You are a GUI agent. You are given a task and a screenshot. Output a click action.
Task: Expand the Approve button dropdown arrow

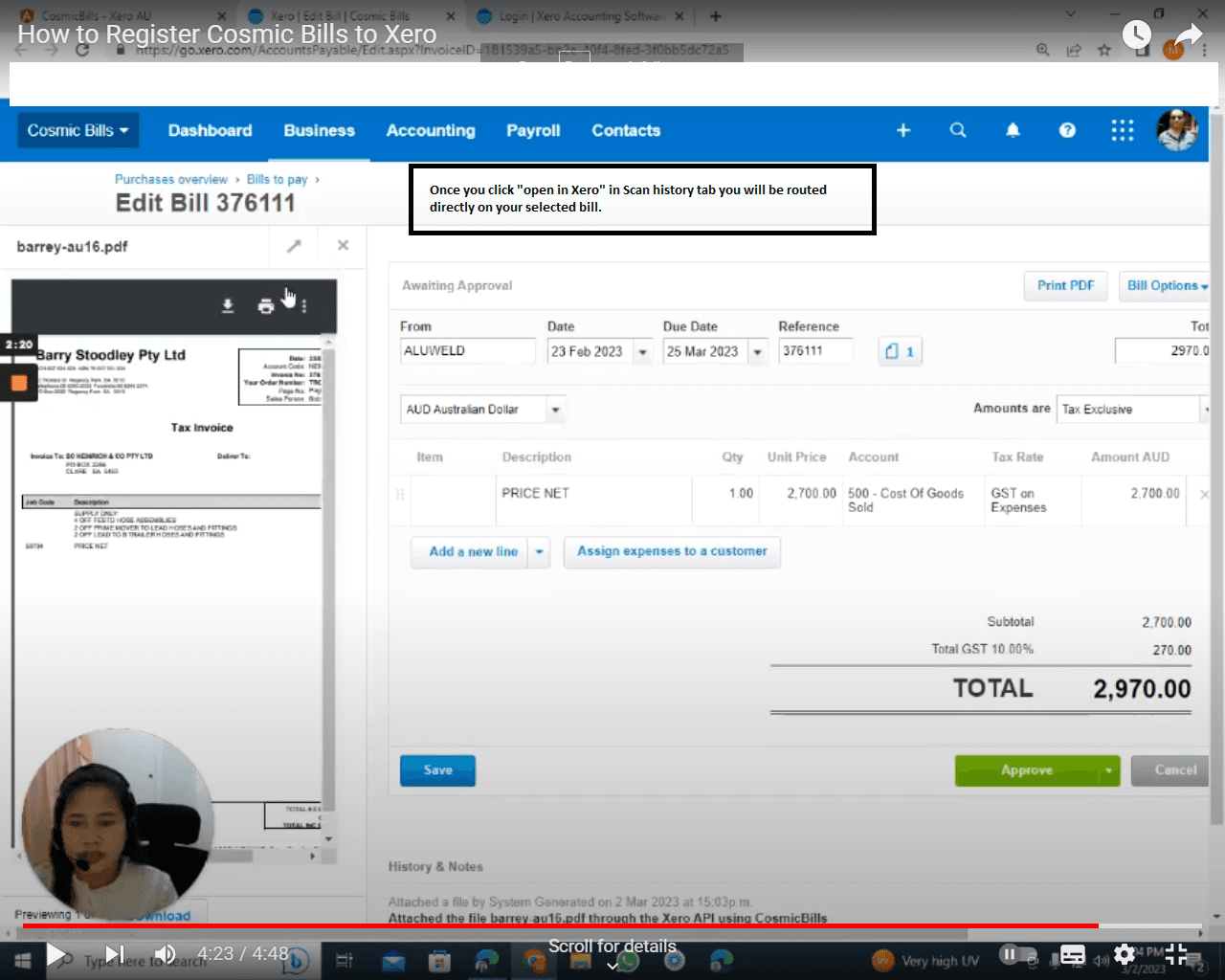coord(1109,770)
